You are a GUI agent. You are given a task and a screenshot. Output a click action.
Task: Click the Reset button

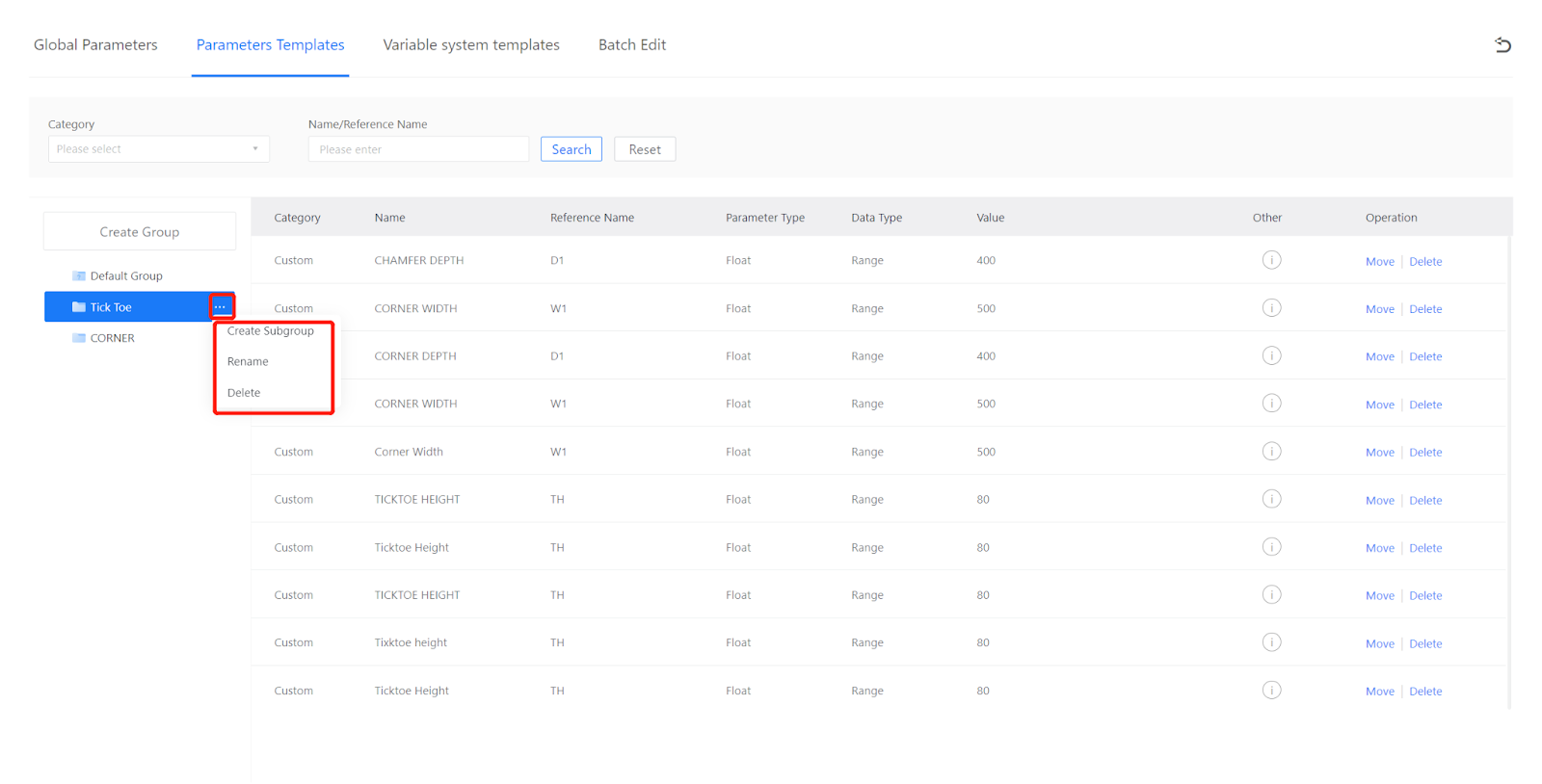[645, 149]
